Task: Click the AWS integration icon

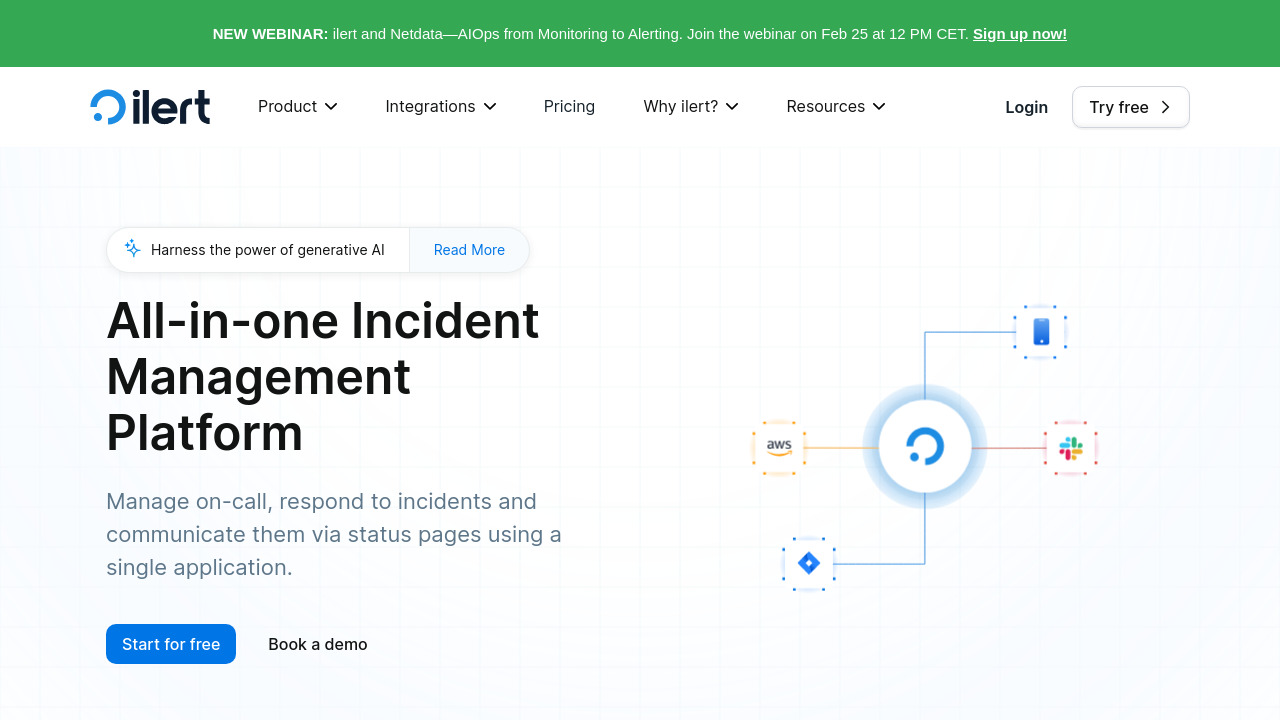Action: [x=779, y=447]
